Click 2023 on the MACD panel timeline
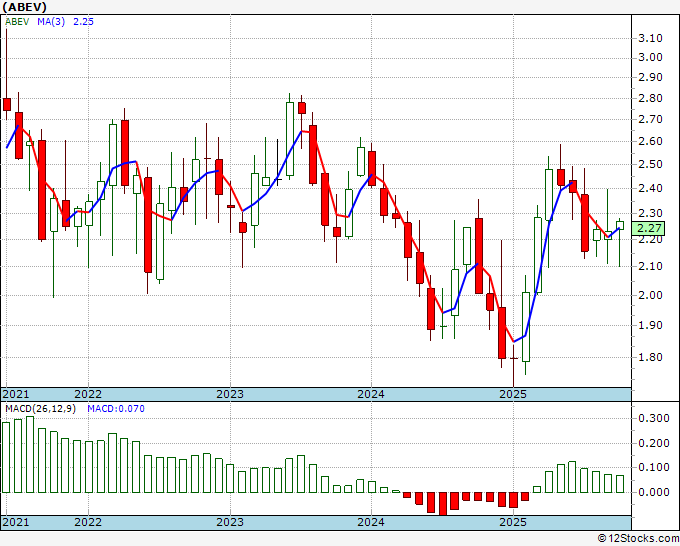 [230, 522]
